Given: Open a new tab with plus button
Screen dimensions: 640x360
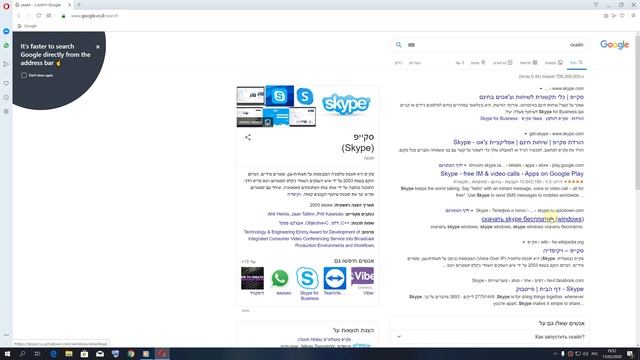Looking at the screenshot, I should 78,5.
